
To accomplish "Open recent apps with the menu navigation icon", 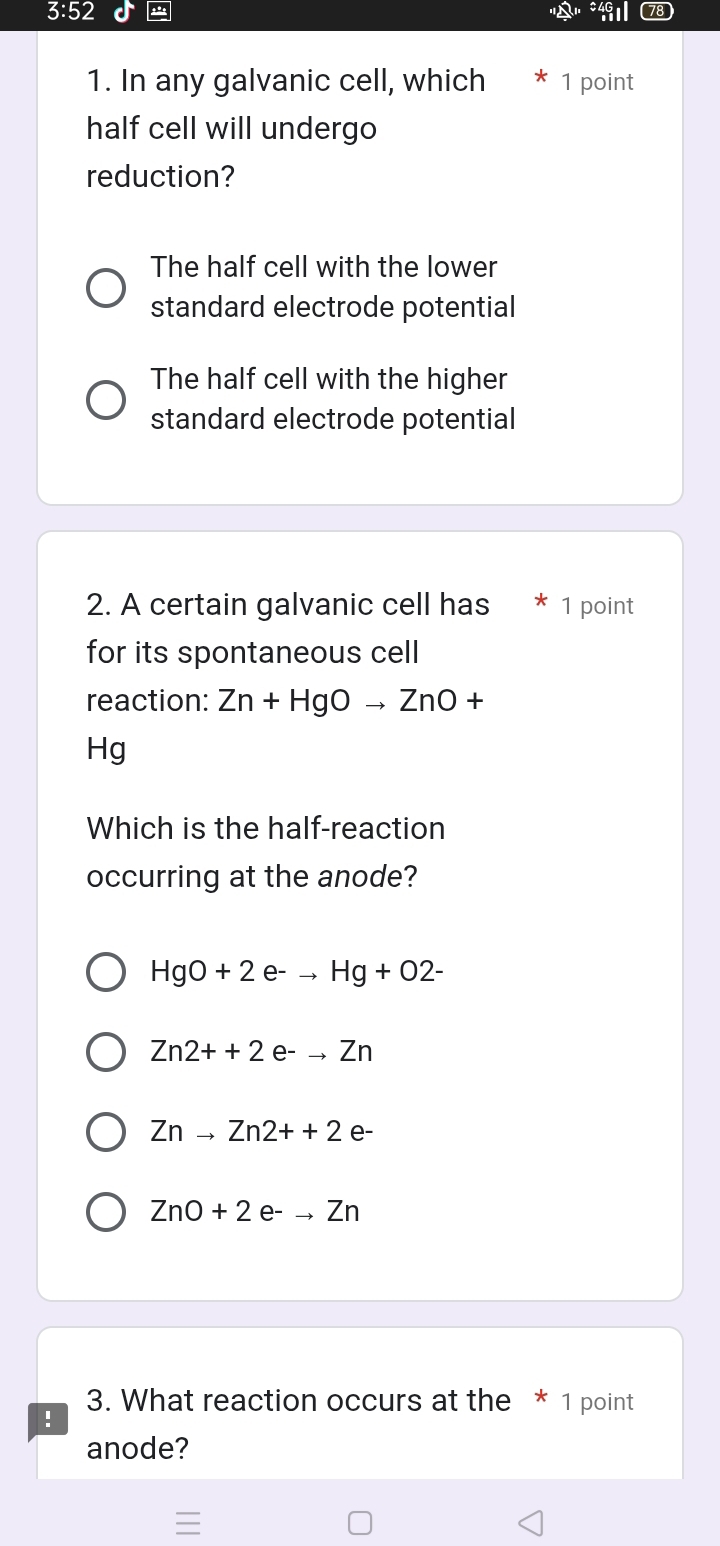I will 187,1523.
